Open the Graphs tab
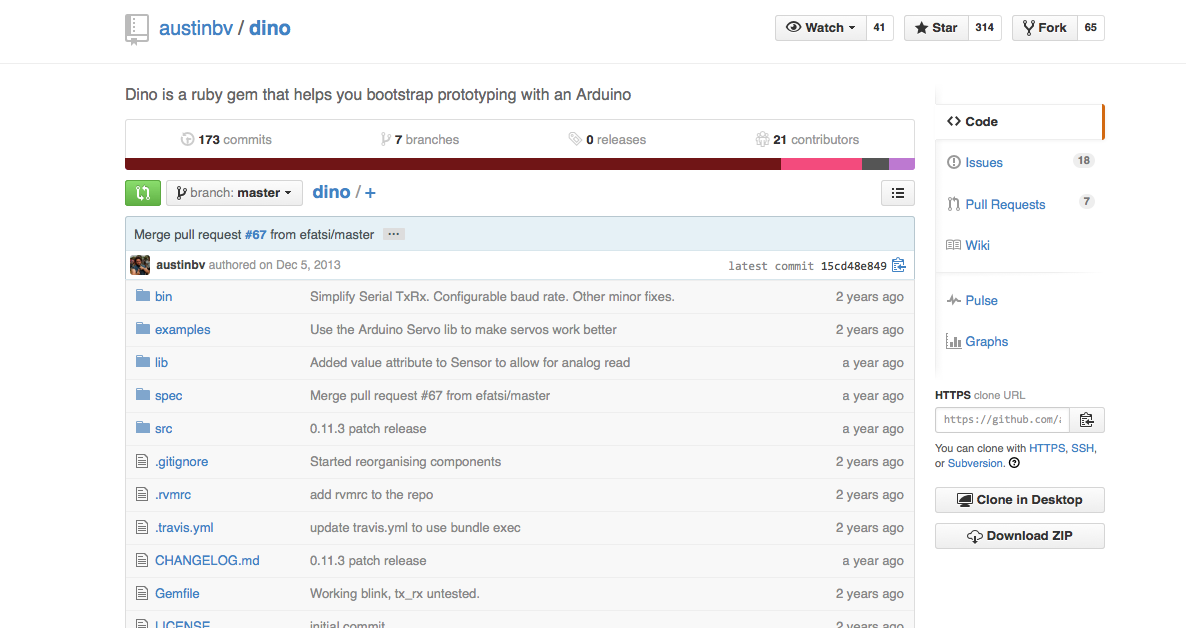 (x=977, y=341)
